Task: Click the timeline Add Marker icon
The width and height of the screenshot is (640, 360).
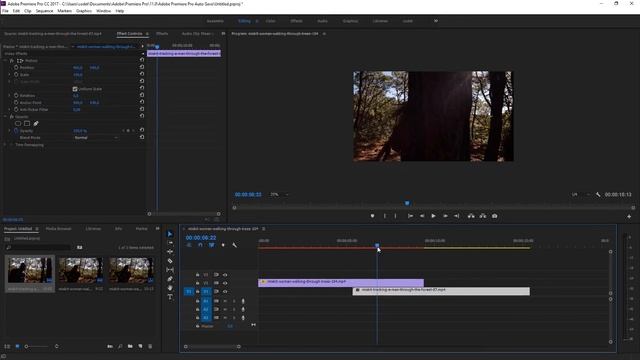Action: tap(223, 245)
